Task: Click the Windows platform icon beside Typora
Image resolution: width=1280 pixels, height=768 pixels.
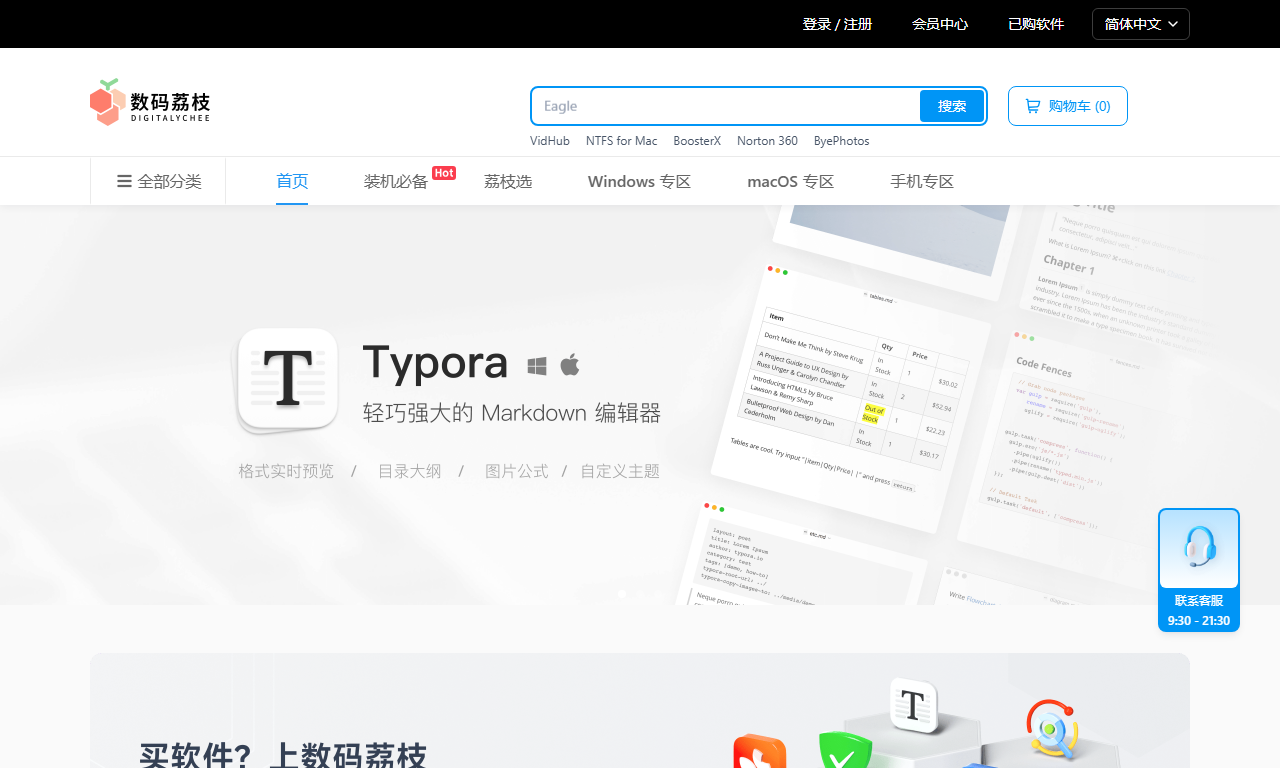Action: (x=537, y=366)
